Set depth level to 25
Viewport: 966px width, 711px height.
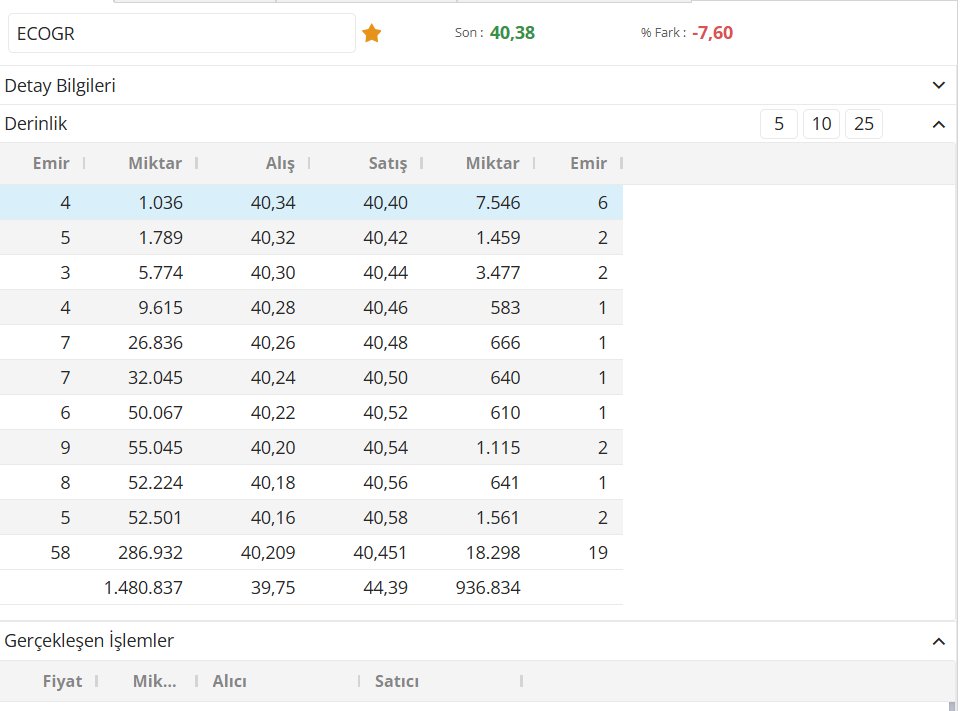click(864, 124)
